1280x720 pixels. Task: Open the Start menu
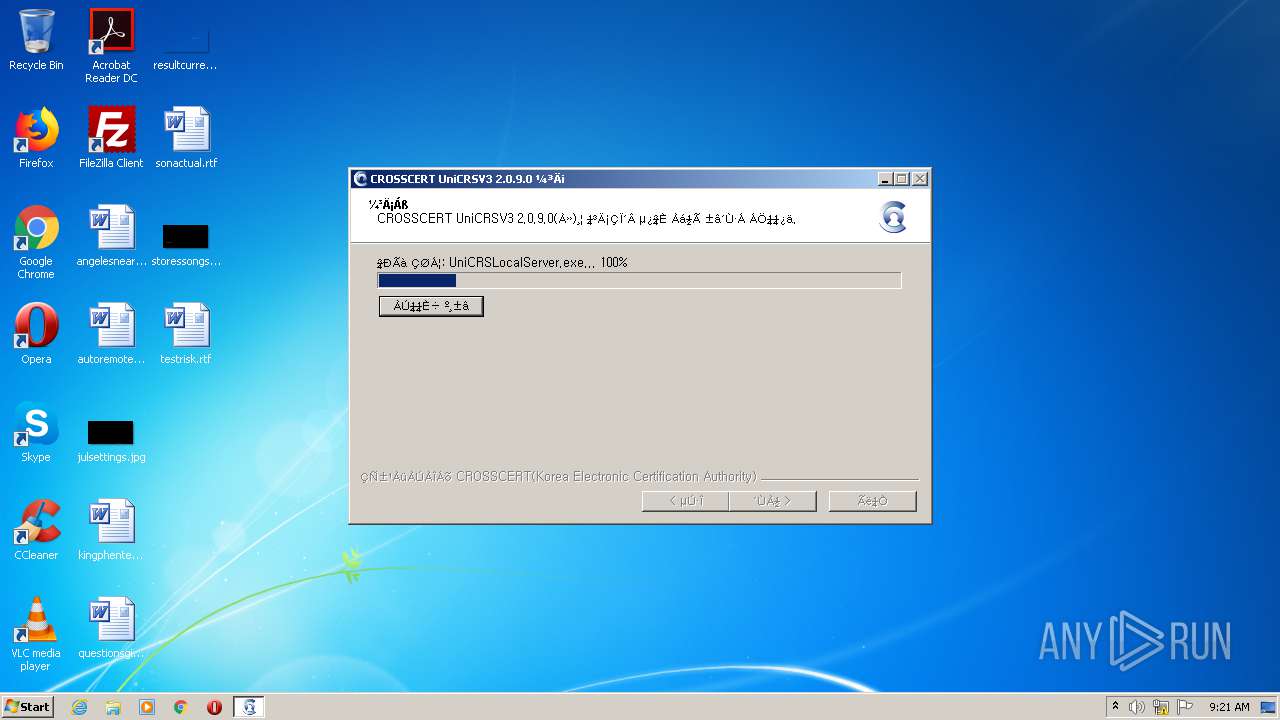coord(28,707)
